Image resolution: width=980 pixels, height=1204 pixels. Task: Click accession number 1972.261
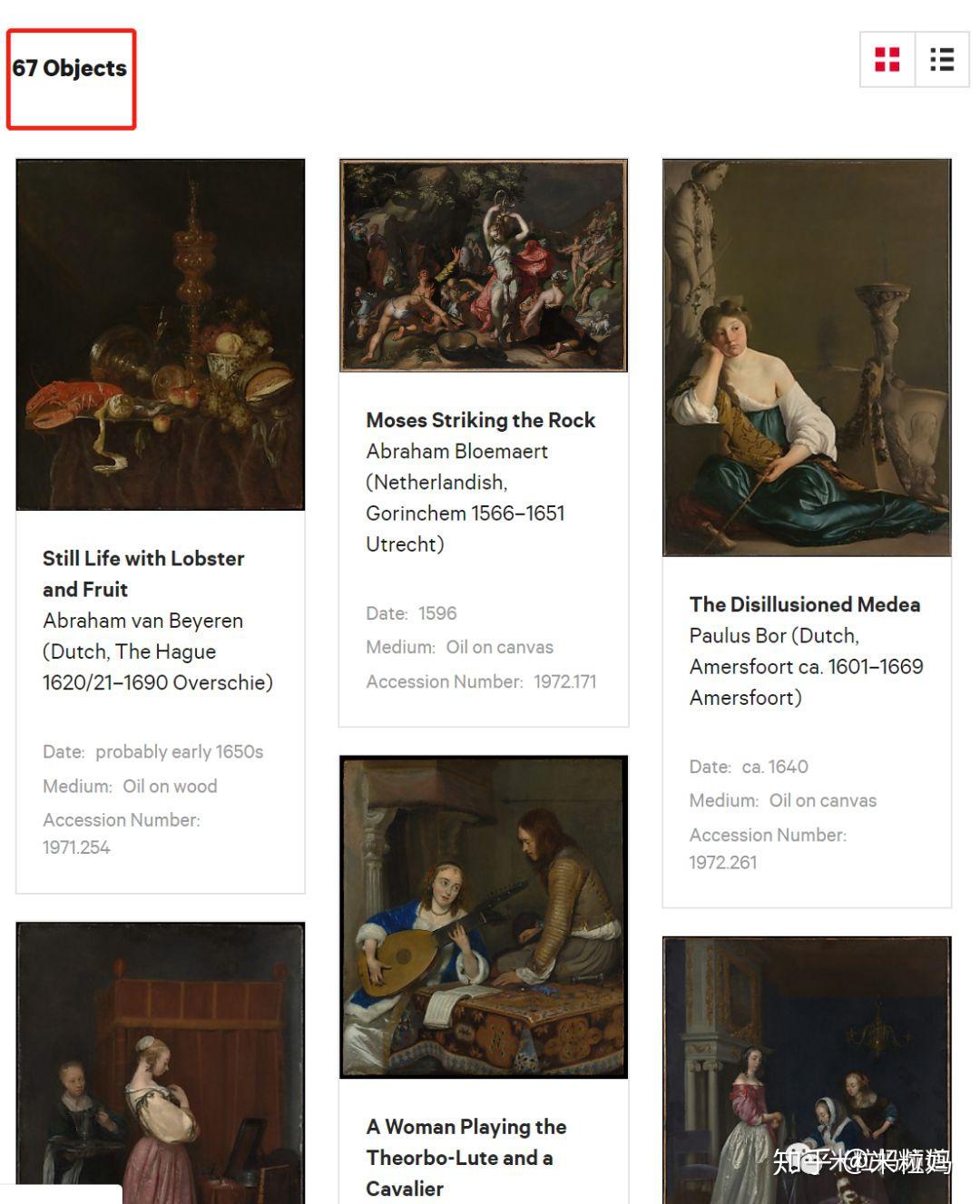click(723, 863)
